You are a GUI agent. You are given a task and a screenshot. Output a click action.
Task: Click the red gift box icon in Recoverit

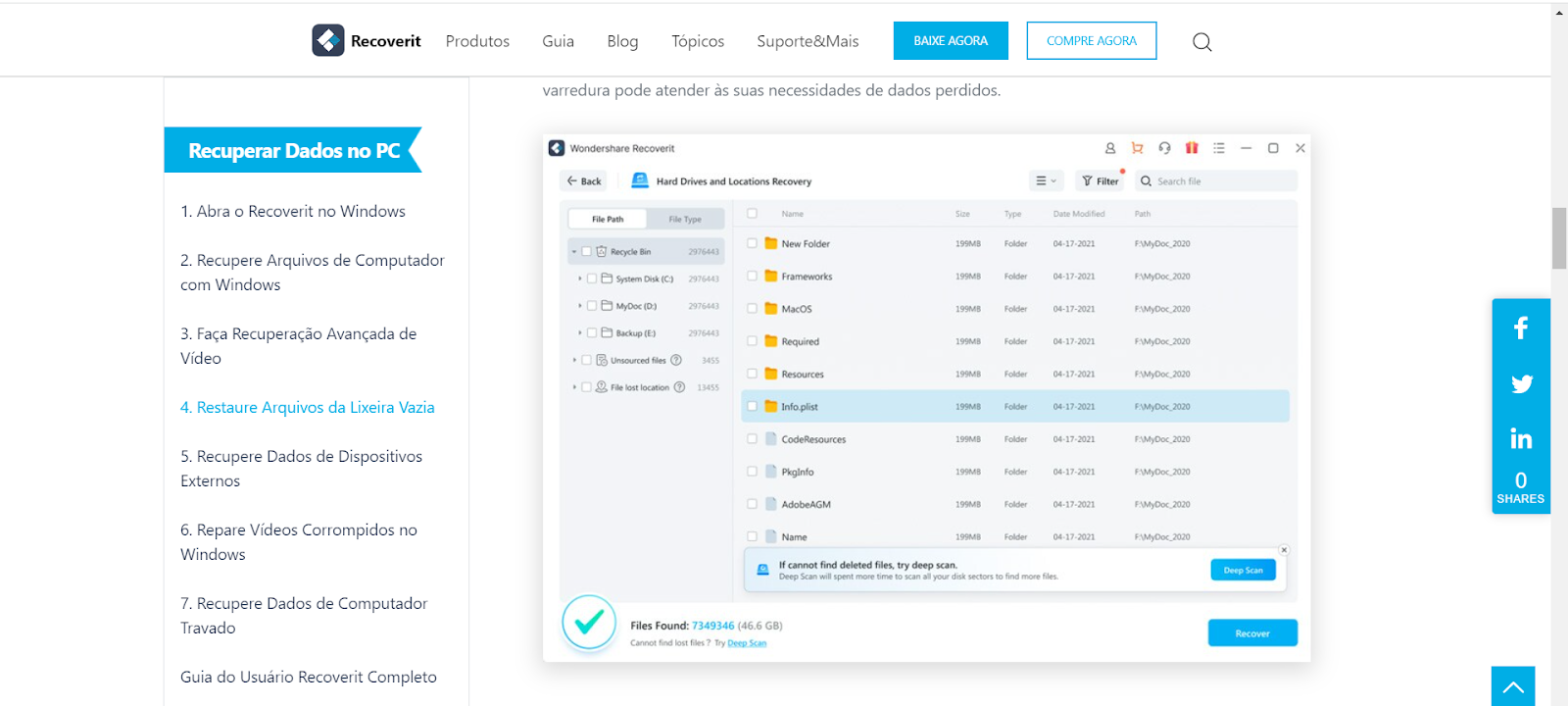tap(1192, 148)
